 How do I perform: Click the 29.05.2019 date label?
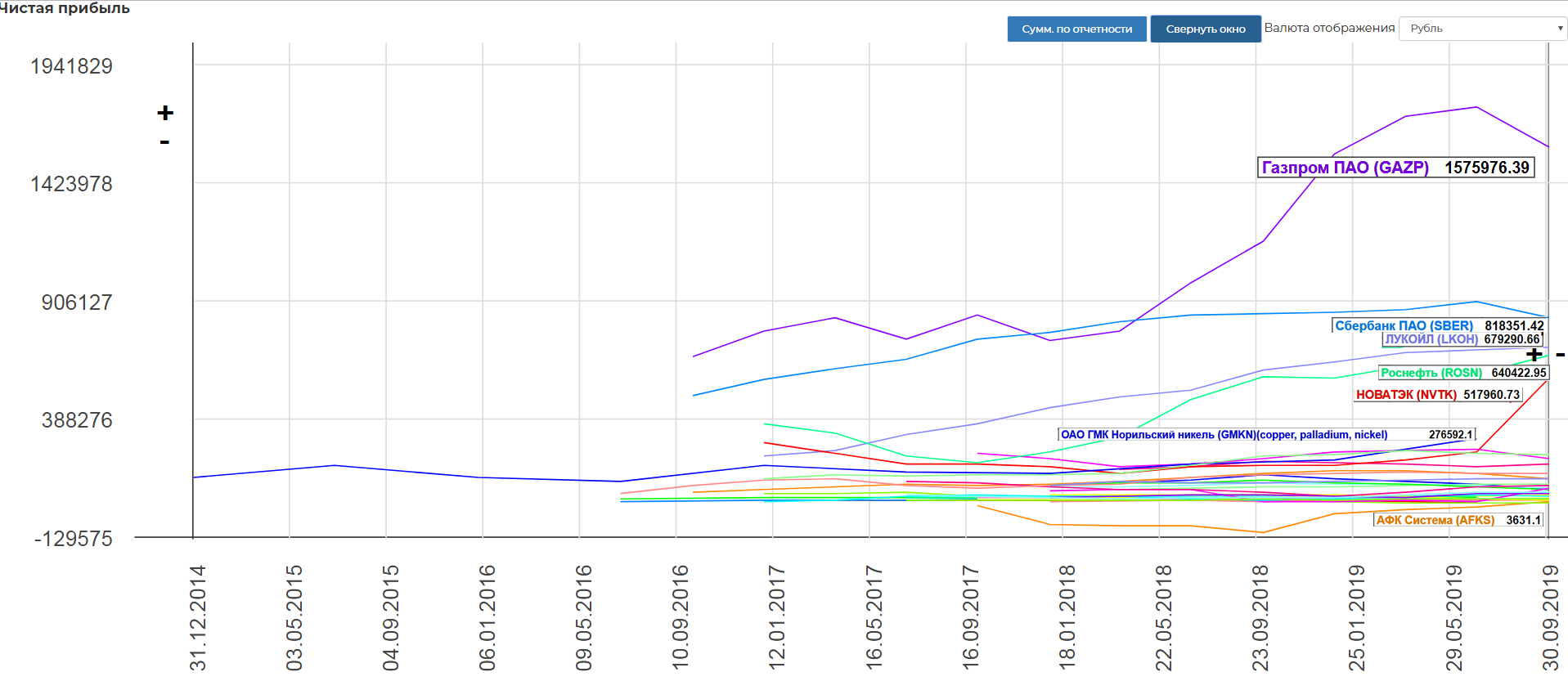pos(1453,618)
